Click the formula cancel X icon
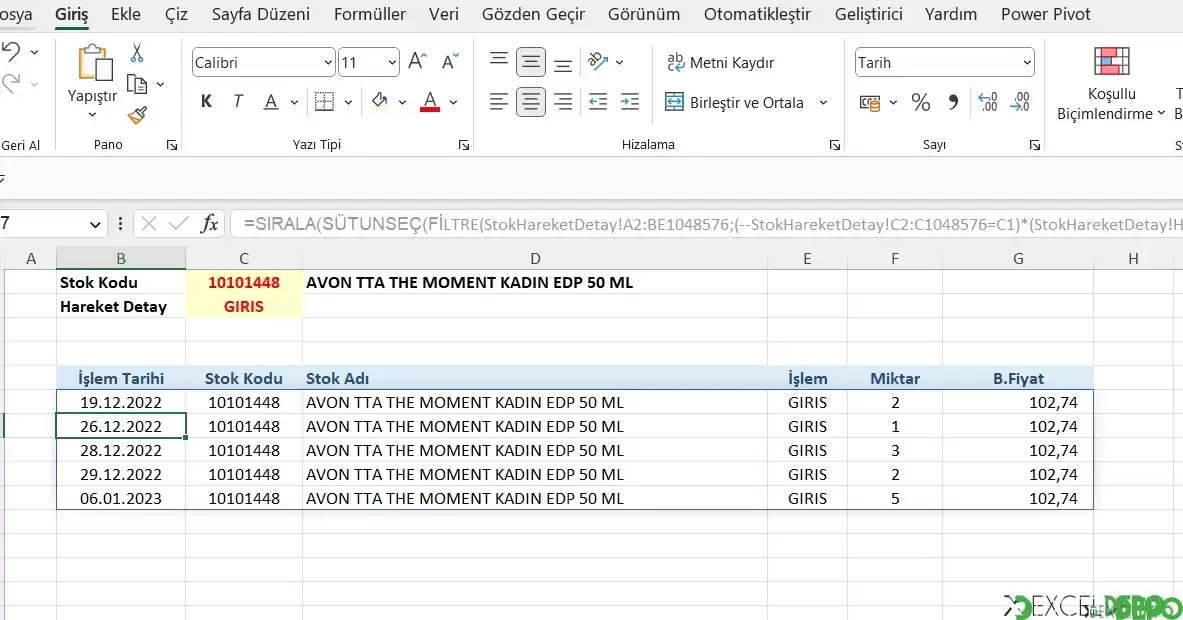The height and width of the screenshot is (620, 1183). [149, 224]
